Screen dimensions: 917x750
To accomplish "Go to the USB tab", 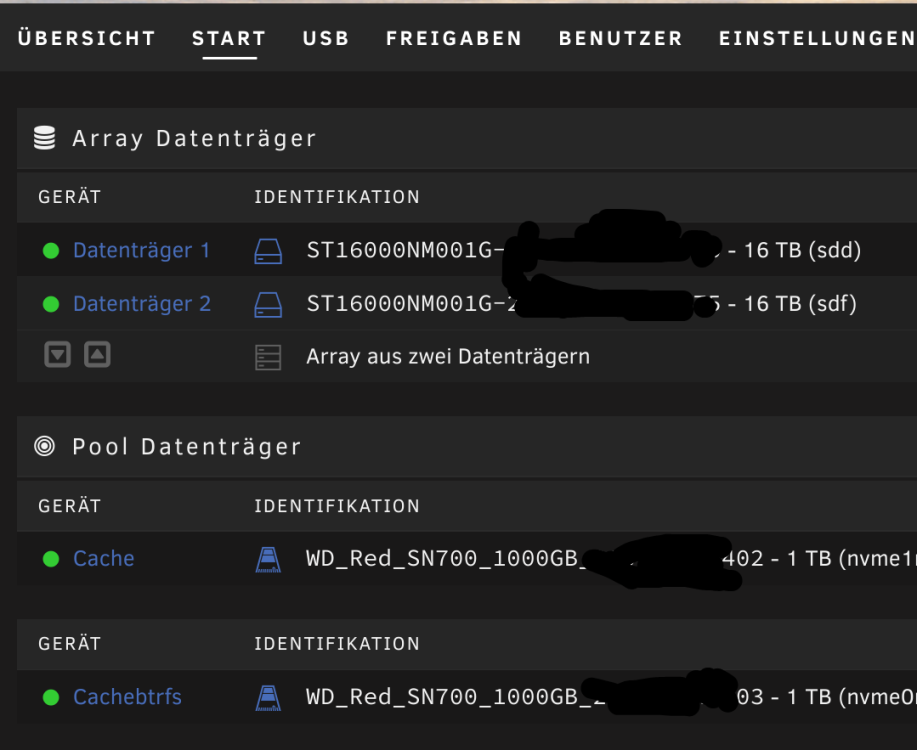I will (x=326, y=39).
